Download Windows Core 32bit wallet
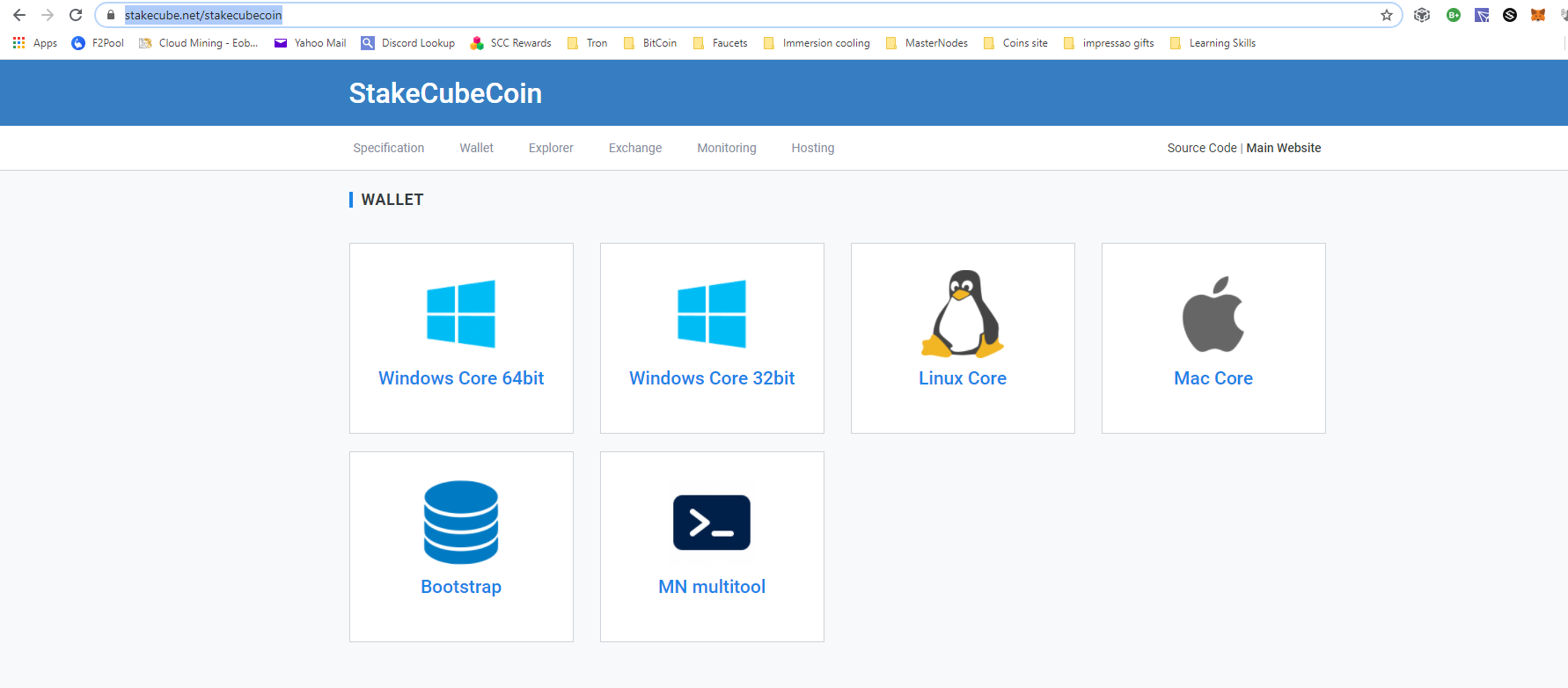This screenshot has height=688, width=1568. [712, 378]
